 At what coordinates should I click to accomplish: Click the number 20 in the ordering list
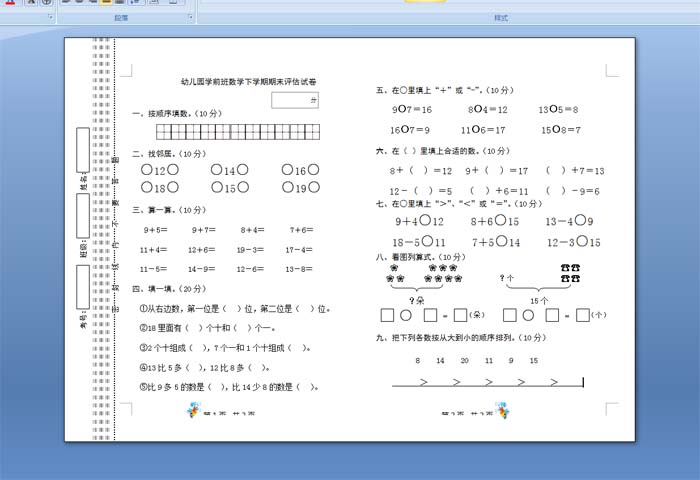pos(465,361)
